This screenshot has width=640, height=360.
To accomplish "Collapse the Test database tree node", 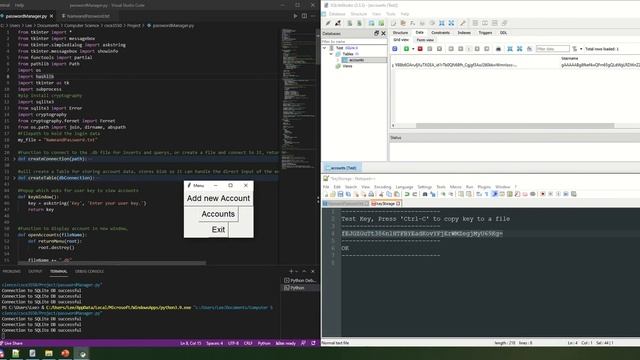I will point(324,48).
